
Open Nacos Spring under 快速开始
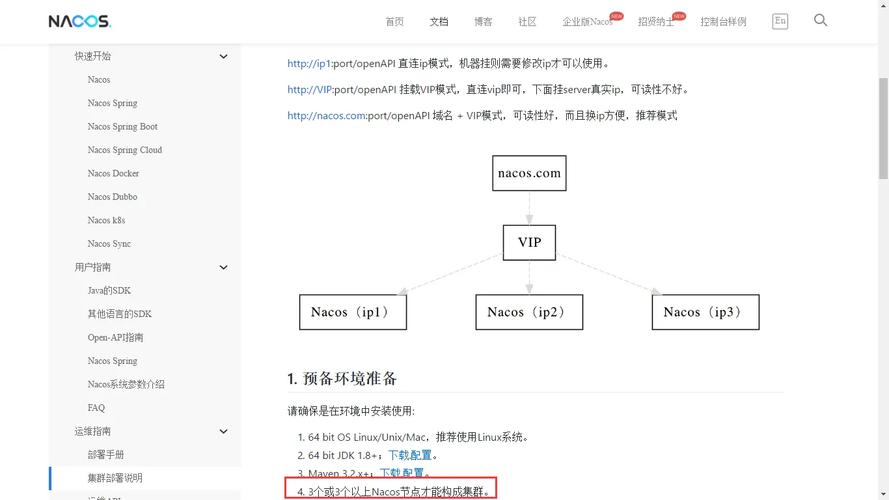point(112,103)
